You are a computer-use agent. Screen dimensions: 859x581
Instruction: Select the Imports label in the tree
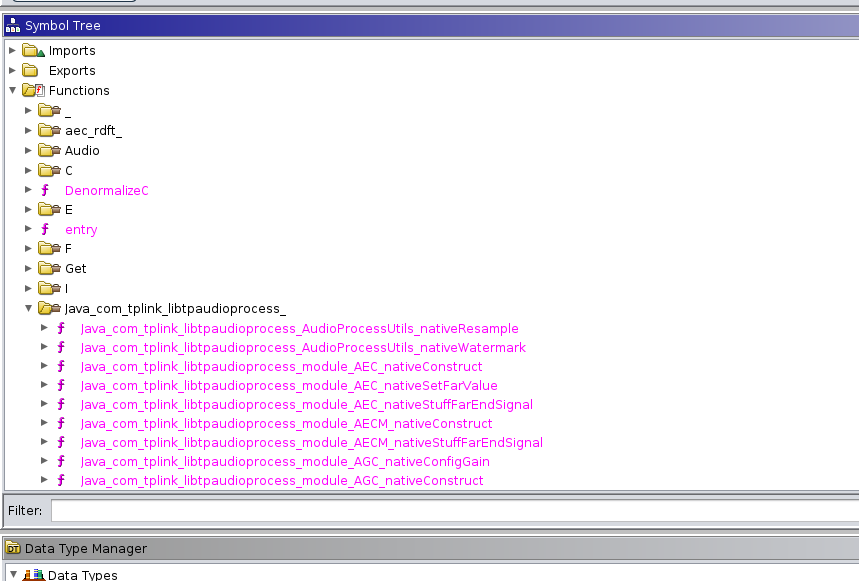pyautogui.click(x=72, y=50)
